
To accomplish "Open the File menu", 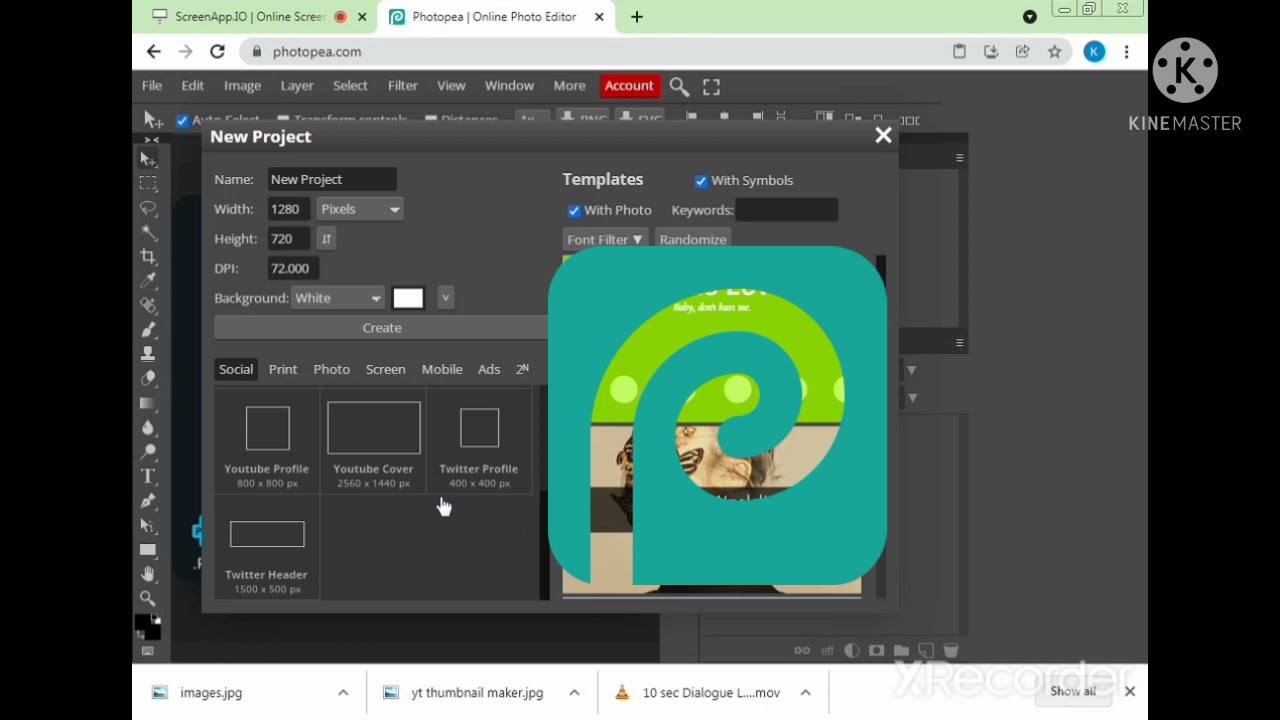I will pos(152,86).
